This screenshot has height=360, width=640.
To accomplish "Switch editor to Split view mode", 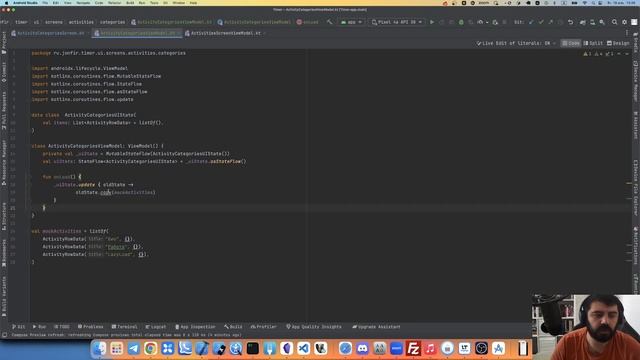I will click(593, 43).
